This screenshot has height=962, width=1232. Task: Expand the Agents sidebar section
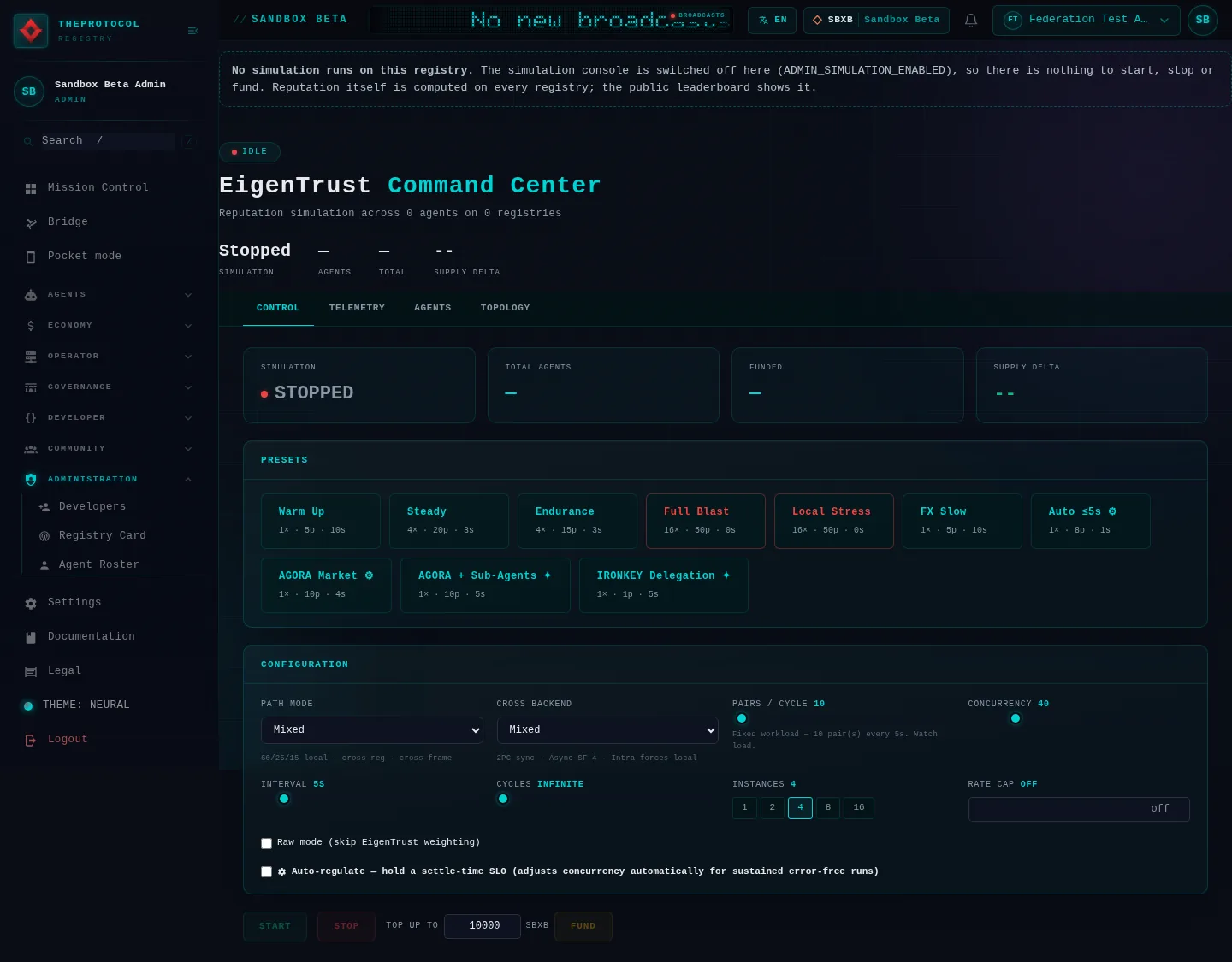tap(110, 295)
